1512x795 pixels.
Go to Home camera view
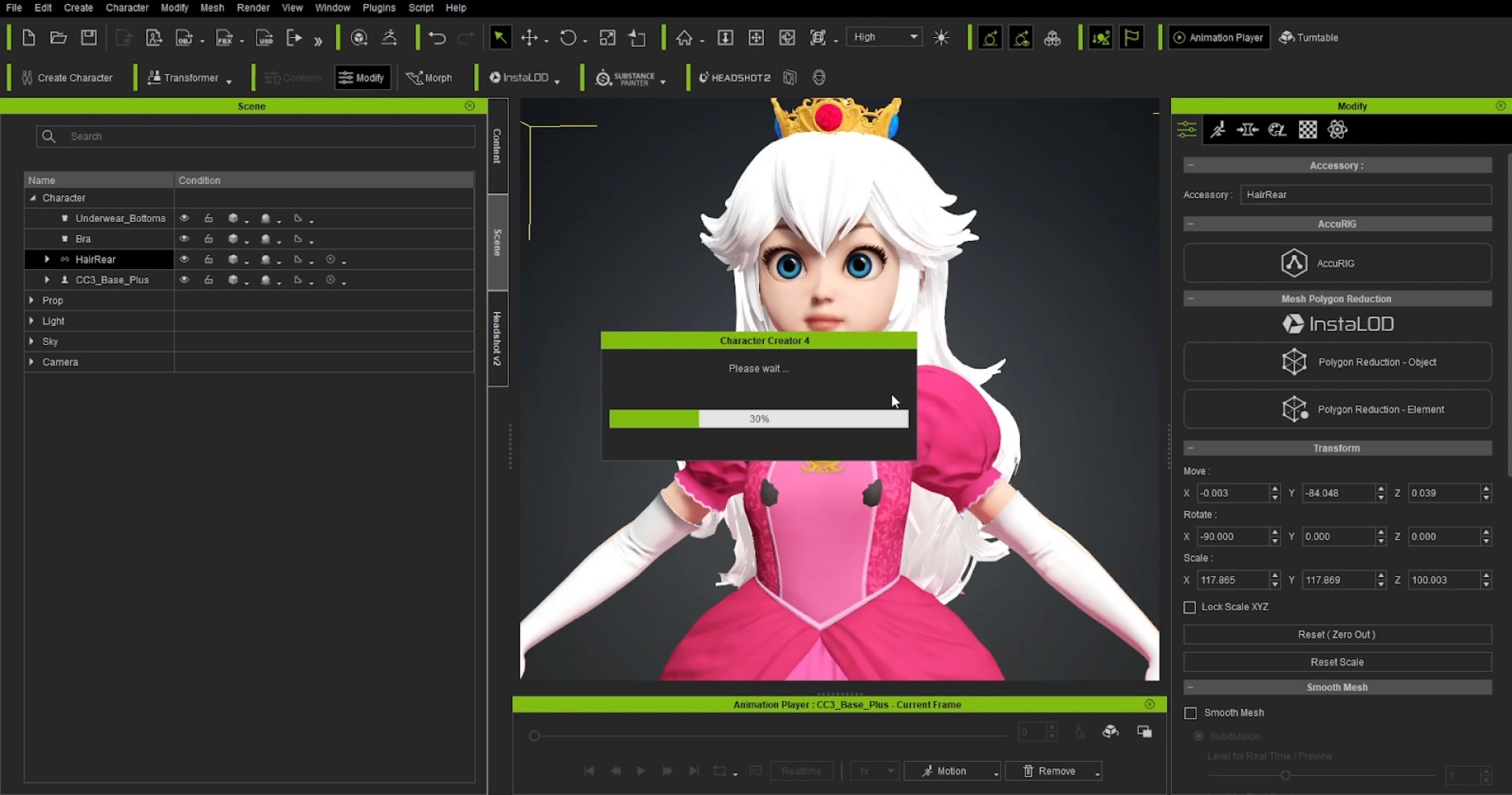pos(684,38)
